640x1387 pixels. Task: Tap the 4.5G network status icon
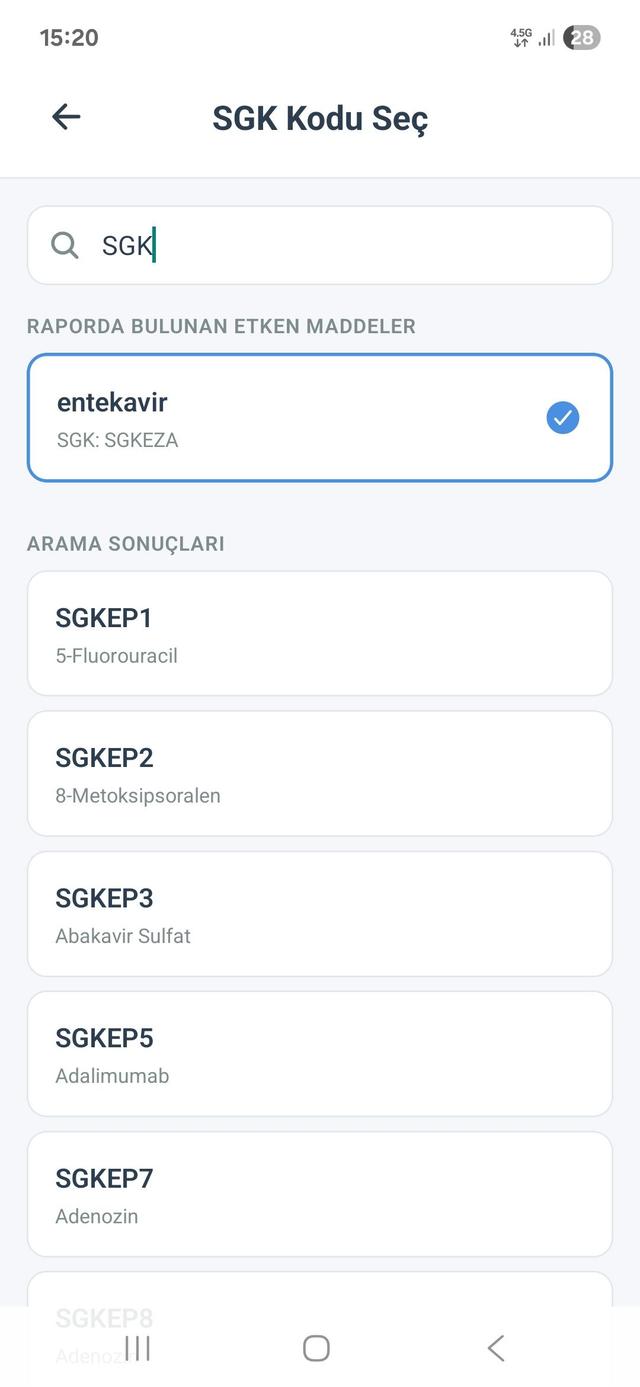(x=521, y=37)
